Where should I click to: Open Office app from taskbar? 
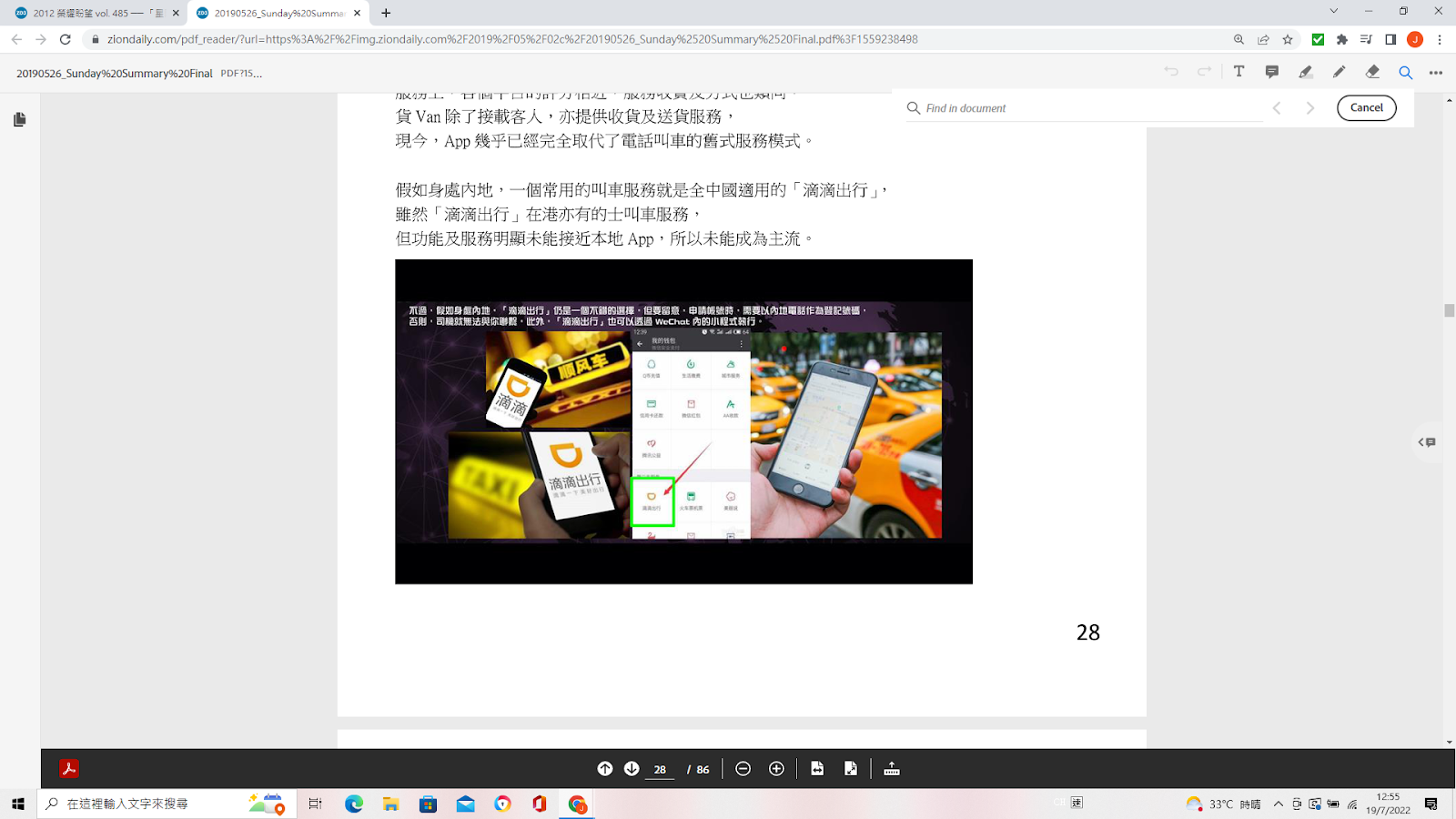(x=540, y=804)
